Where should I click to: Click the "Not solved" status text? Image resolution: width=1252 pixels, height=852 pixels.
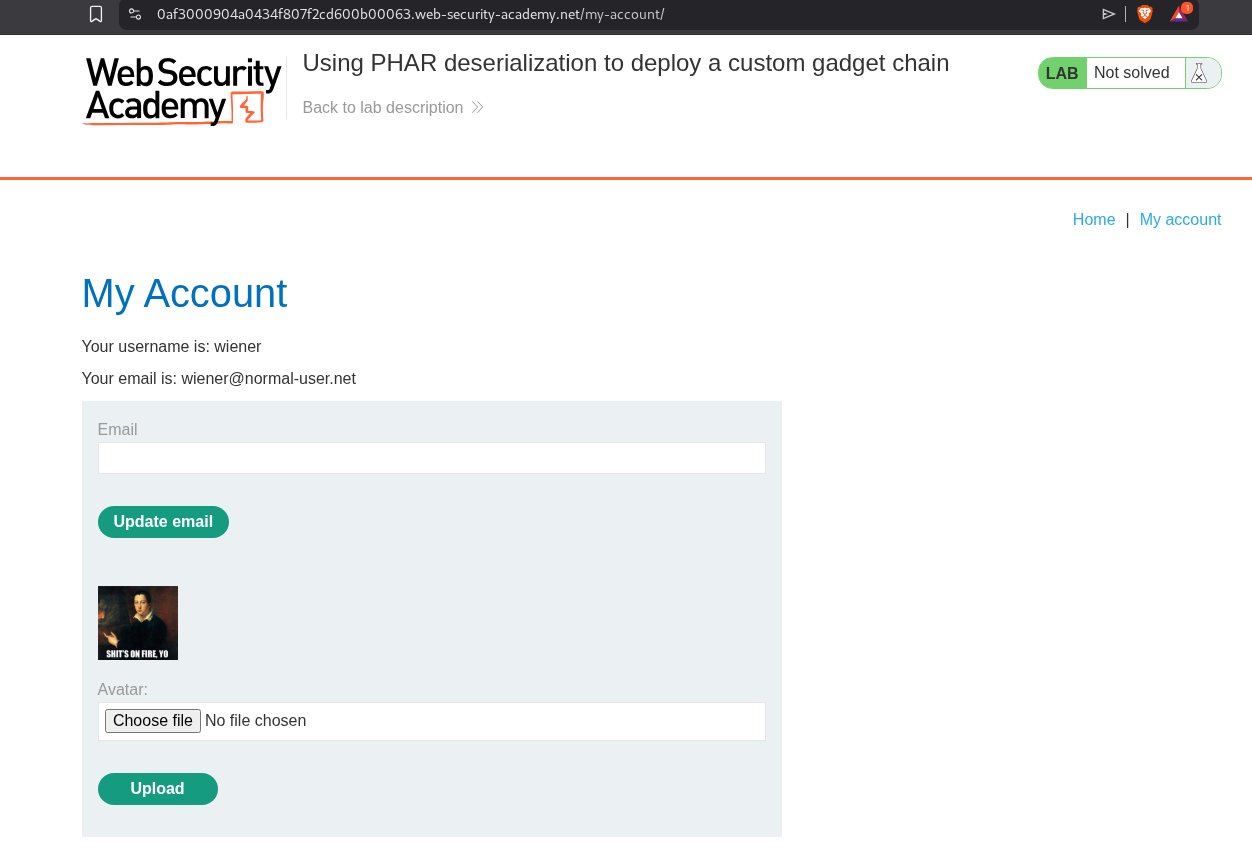(1131, 73)
